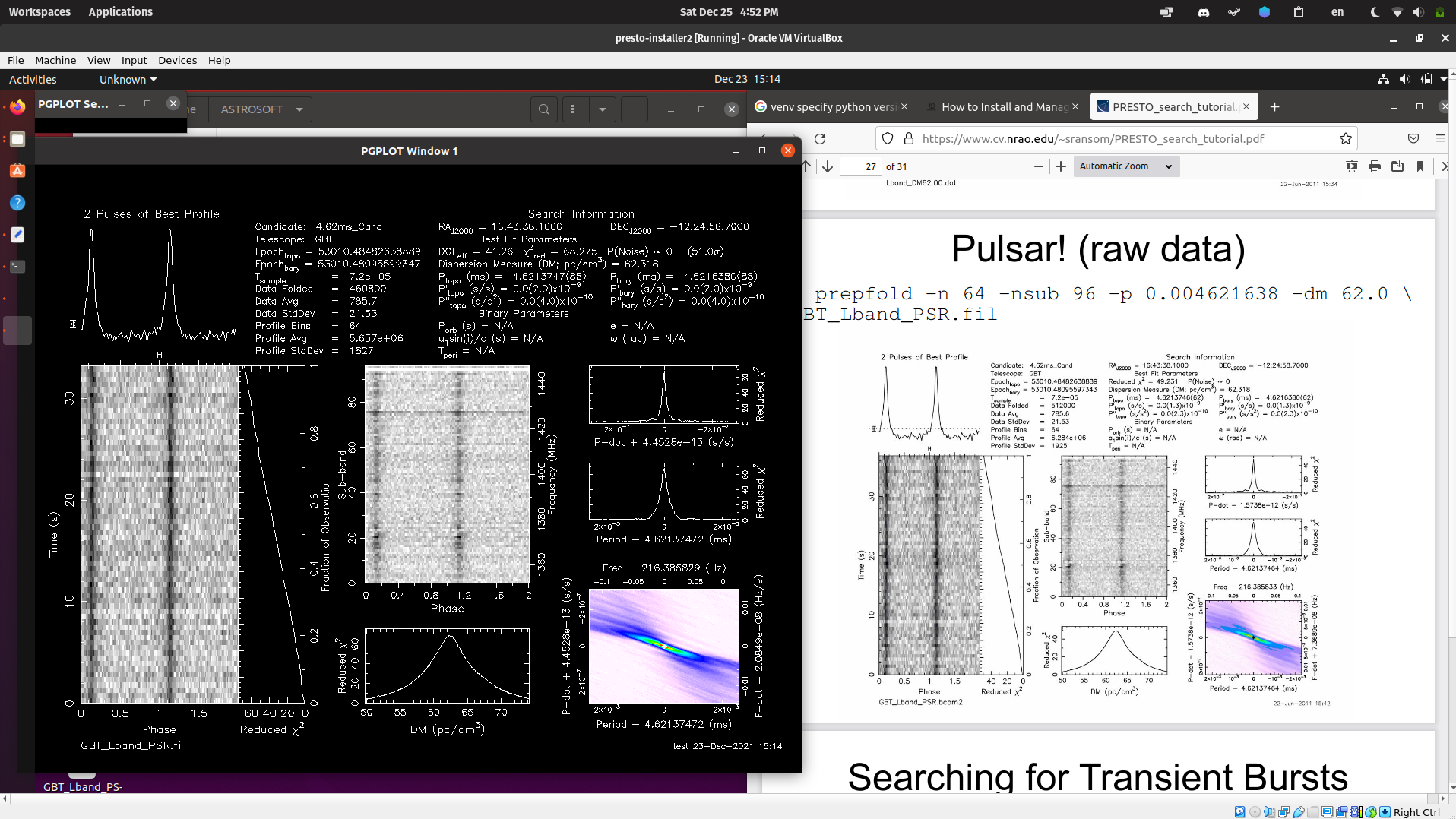This screenshot has height=819, width=1456.
Task: Click the site security padlock icon
Action: 908,138
